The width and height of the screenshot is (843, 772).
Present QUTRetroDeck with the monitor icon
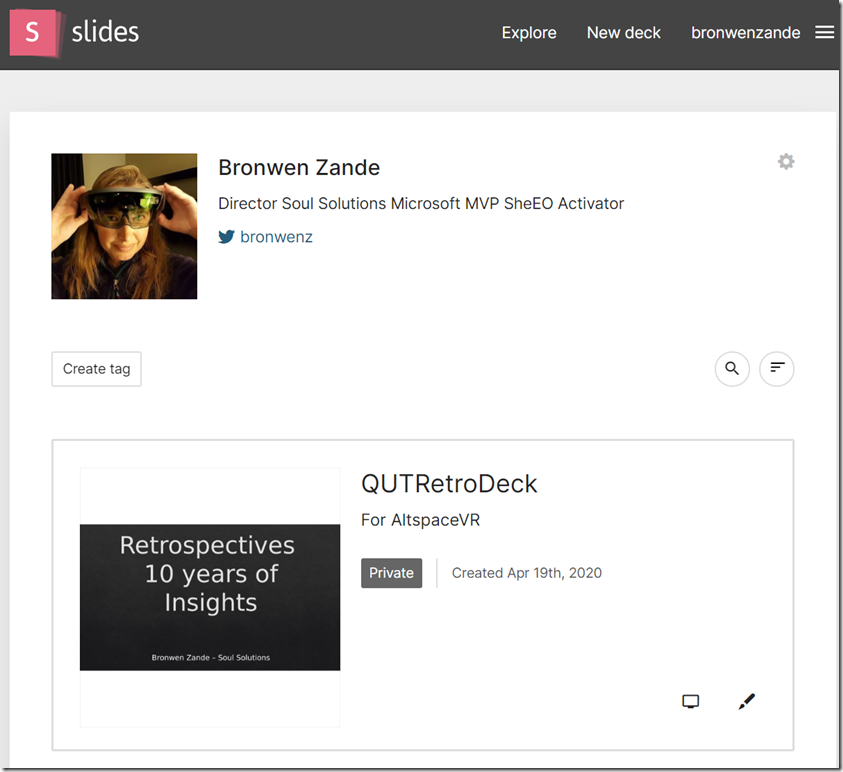pyautogui.click(x=690, y=701)
